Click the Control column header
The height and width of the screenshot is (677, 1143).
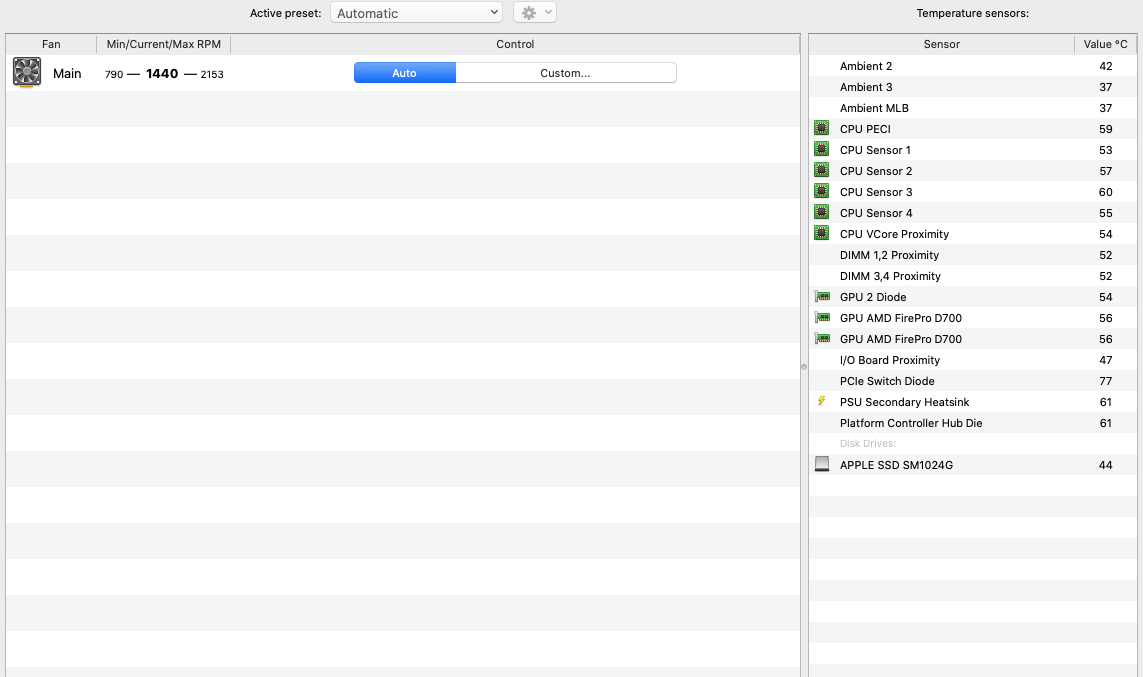[x=515, y=44]
